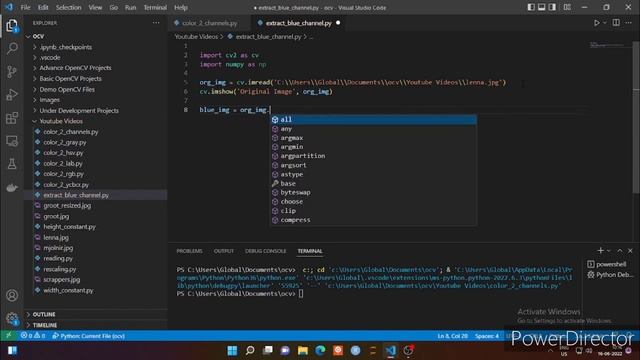
Task: Switch to the Debug Console tab
Action: [265, 251]
